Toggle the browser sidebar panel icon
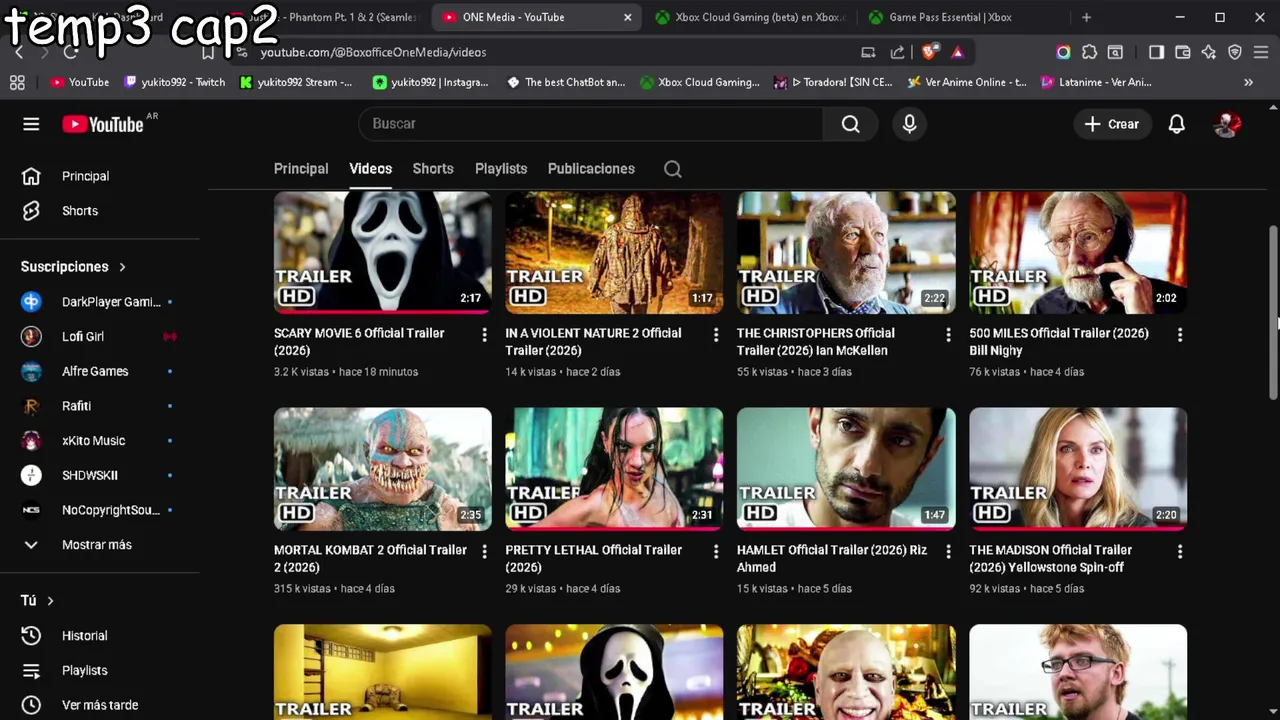The image size is (1280, 720). click(1156, 52)
